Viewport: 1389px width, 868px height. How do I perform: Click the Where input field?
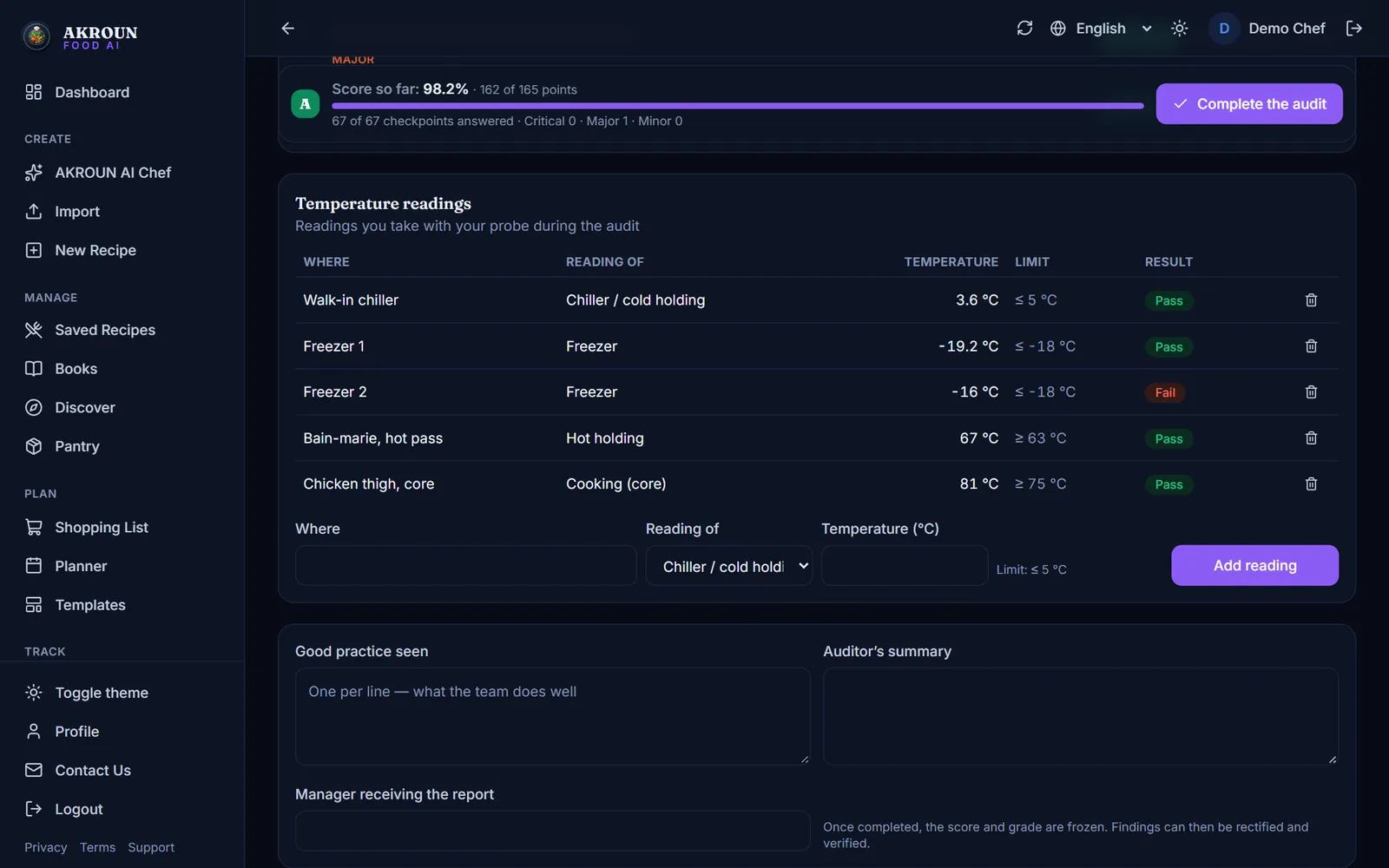coord(466,566)
